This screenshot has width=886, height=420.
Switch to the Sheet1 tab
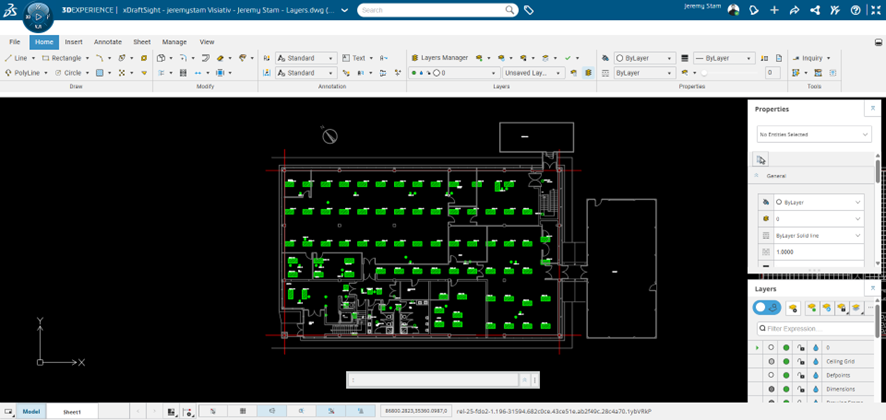click(x=72, y=412)
